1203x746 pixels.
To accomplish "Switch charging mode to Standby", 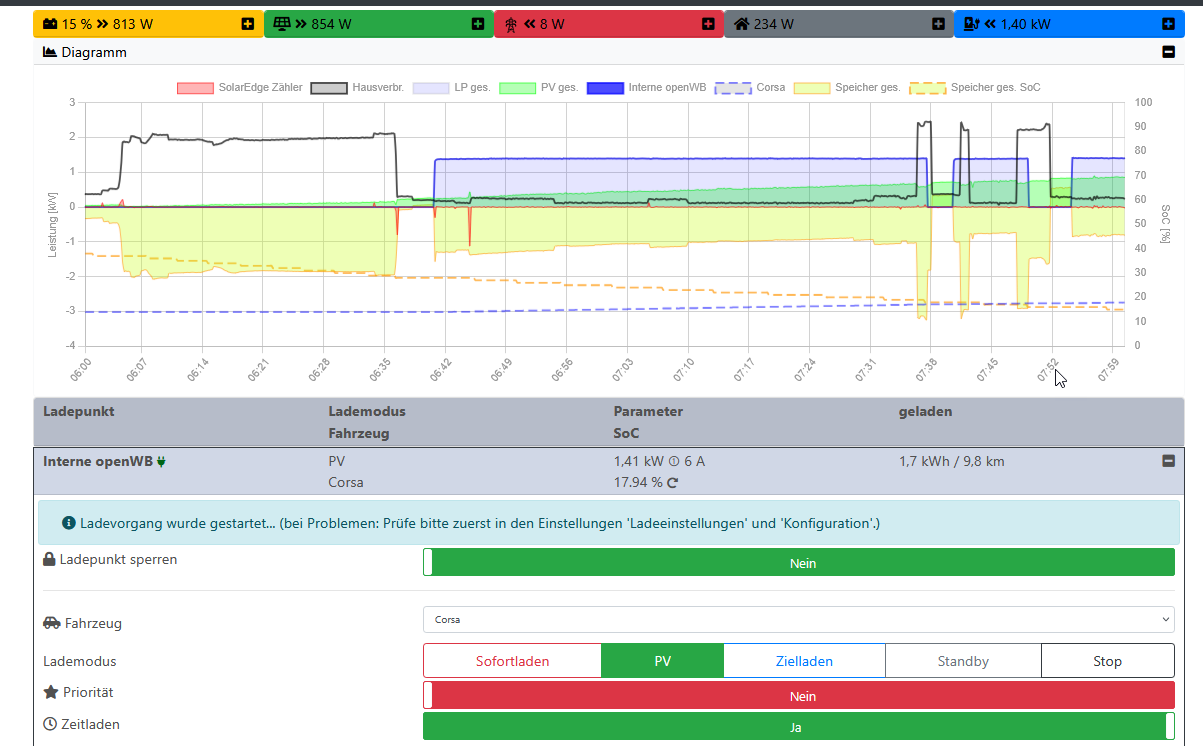I will [x=963, y=661].
